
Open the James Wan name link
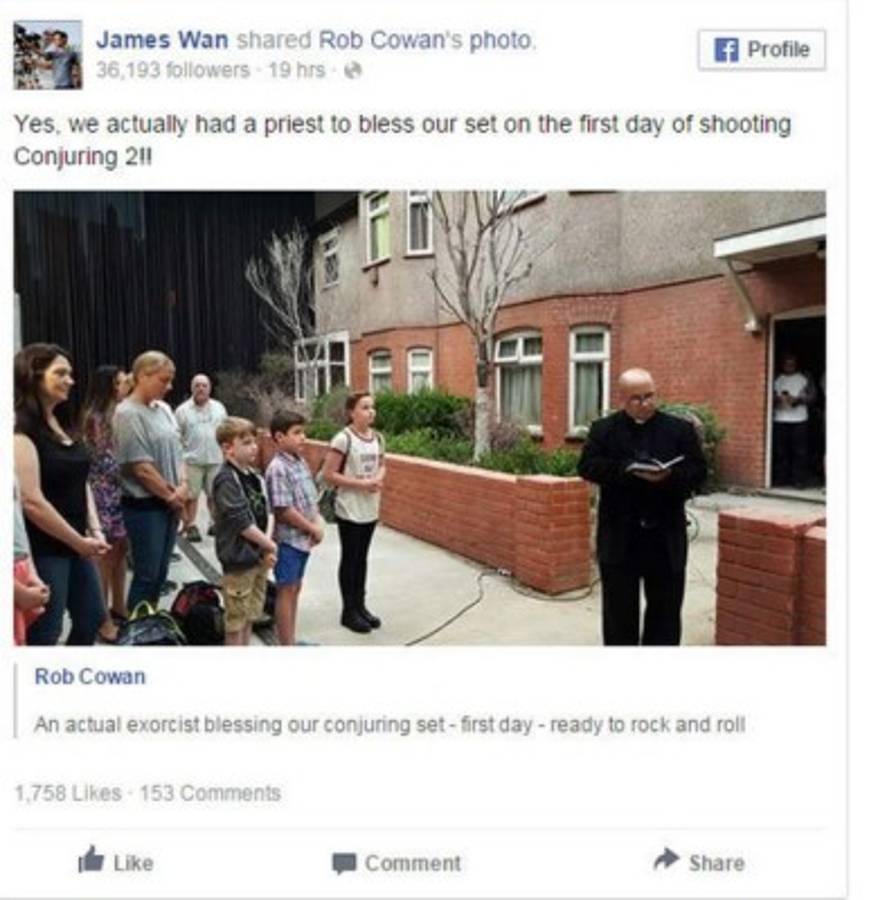tap(162, 40)
